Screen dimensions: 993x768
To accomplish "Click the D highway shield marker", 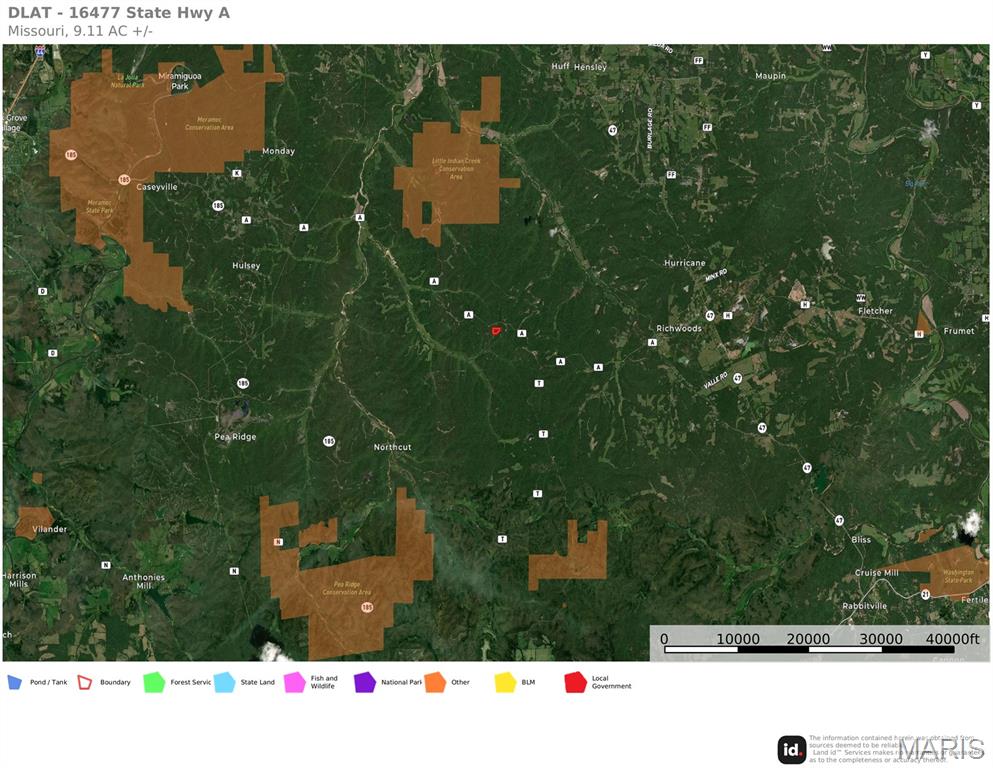I will [42, 291].
